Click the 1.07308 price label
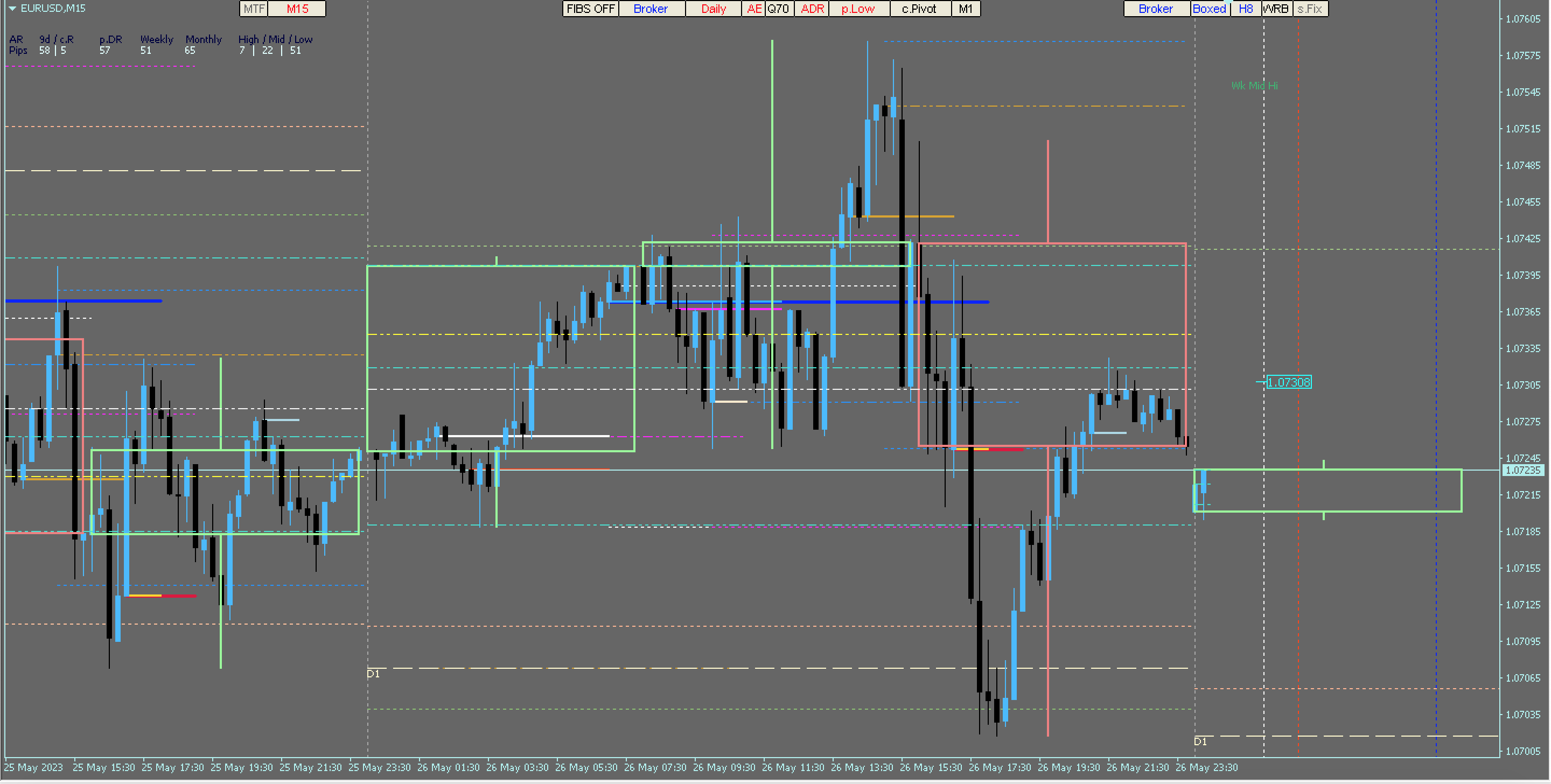The image size is (1551, 784). 1289,382
